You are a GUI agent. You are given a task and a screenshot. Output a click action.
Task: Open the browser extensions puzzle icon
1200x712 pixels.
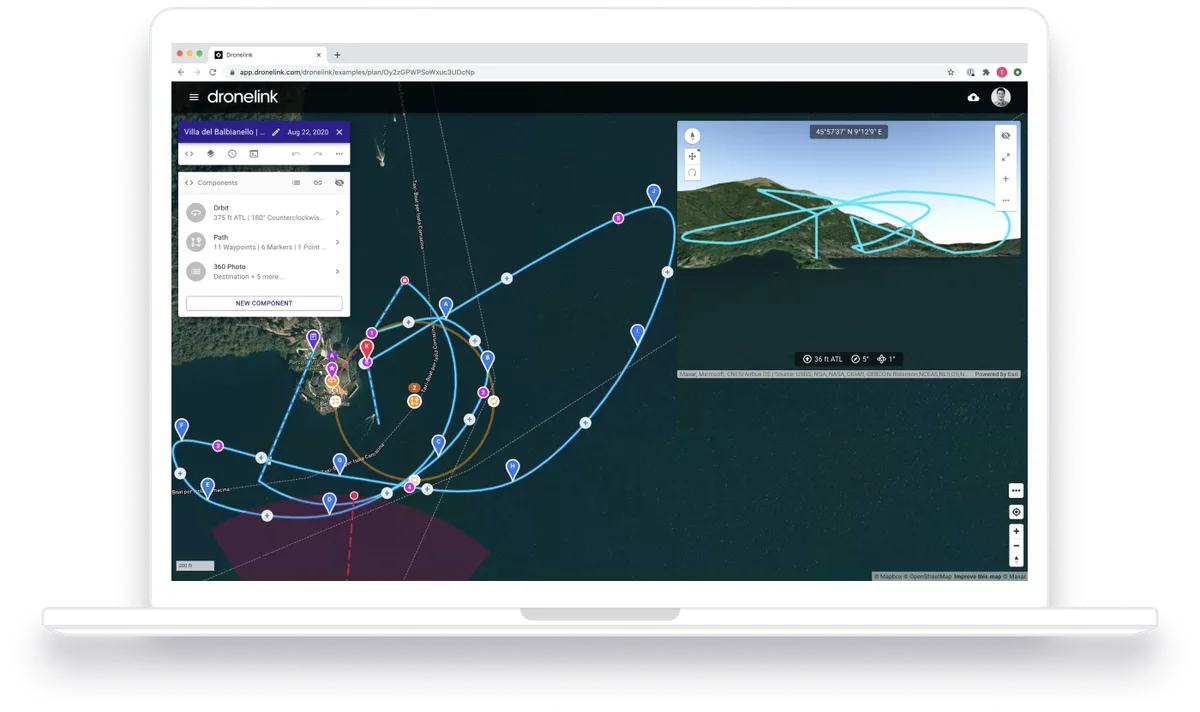coord(986,73)
